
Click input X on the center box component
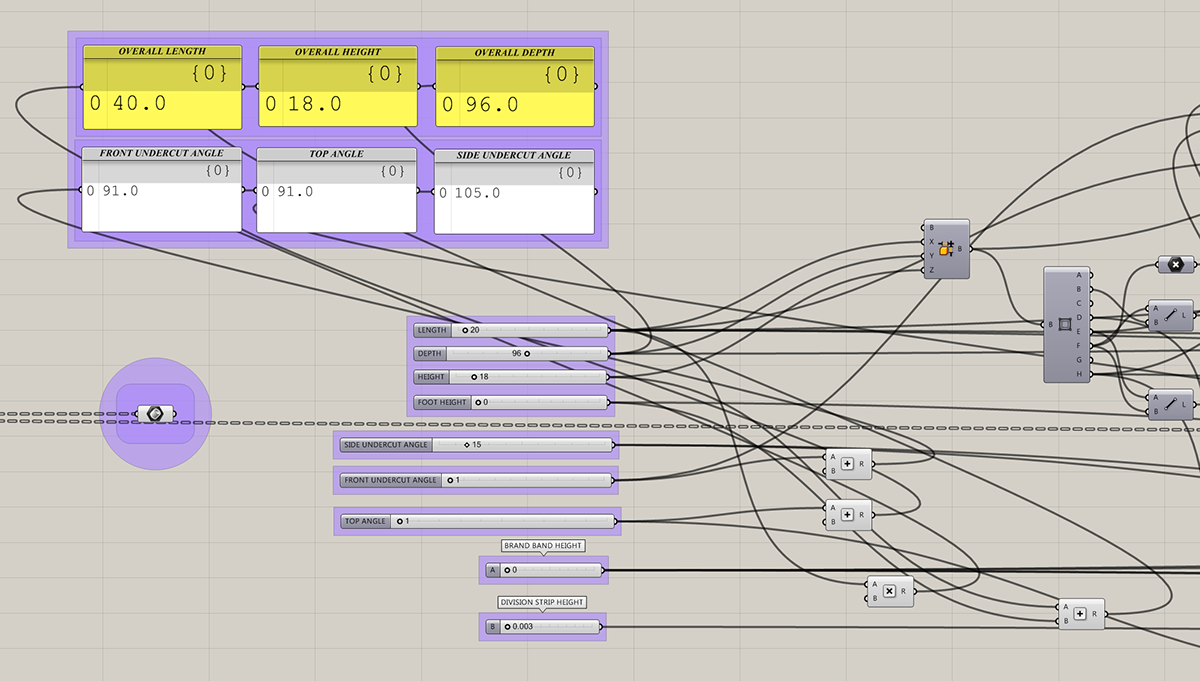point(932,242)
